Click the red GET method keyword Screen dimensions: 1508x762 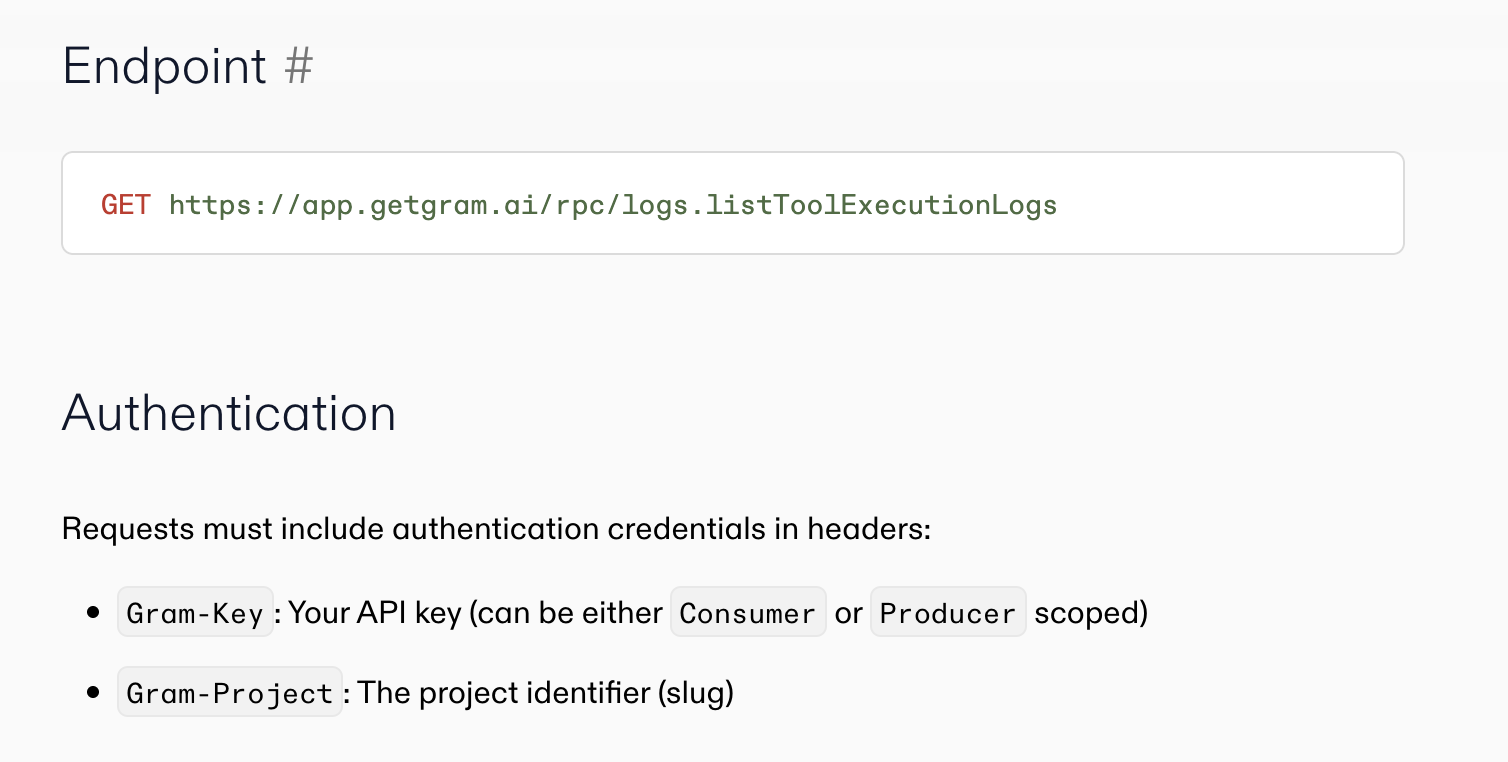(126, 206)
